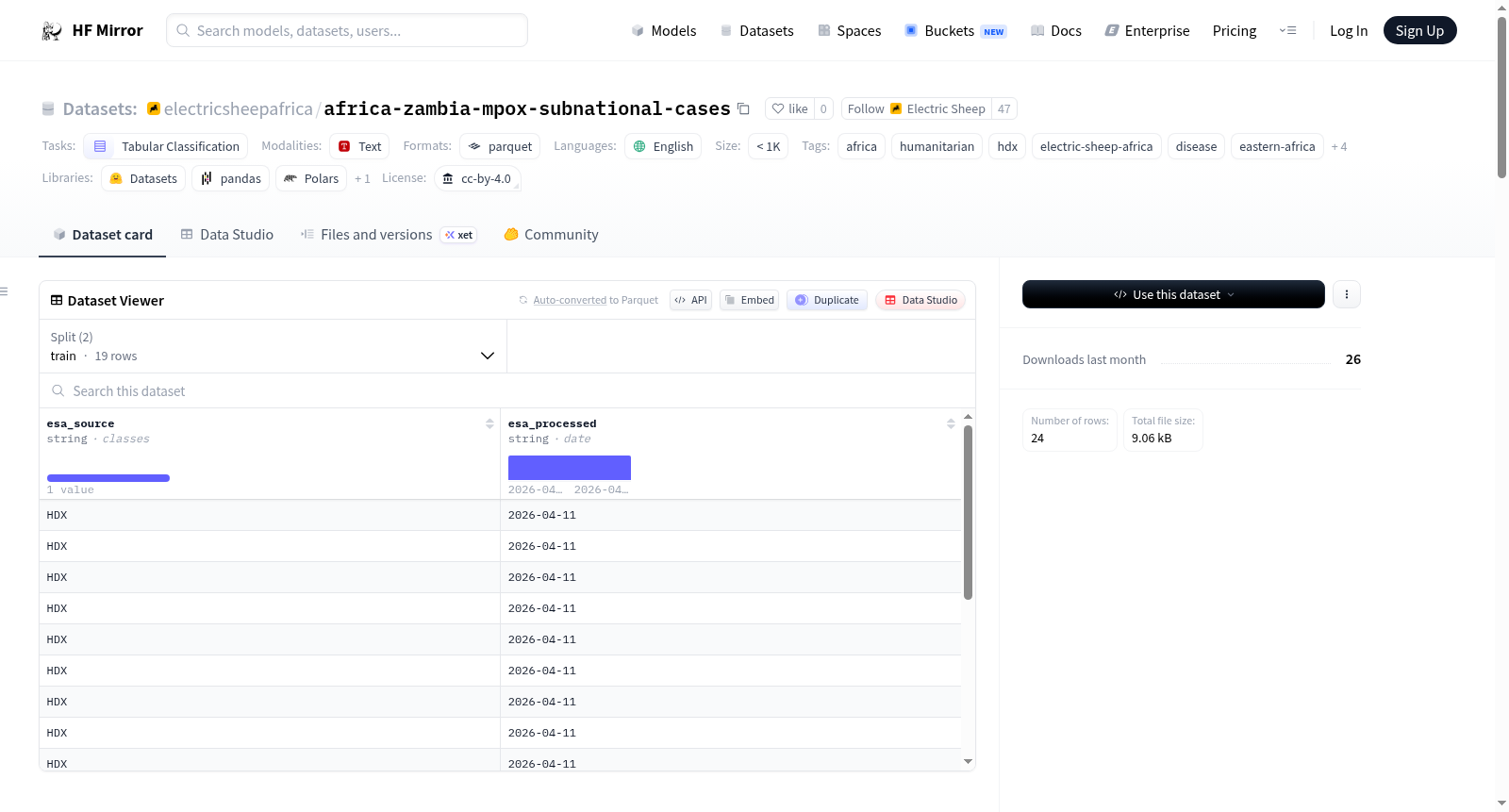The image size is (1509, 812).
Task: Select the Polars library tag
Action: click(x=311, y=178)
